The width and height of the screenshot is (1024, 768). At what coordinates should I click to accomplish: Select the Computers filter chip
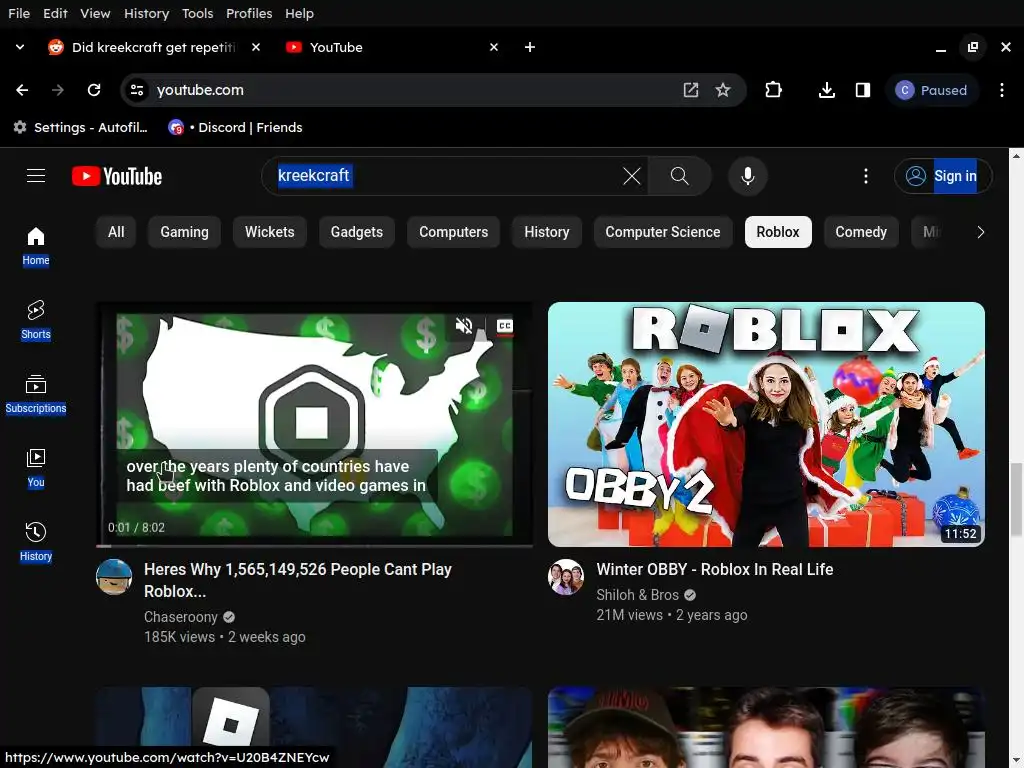[453, 232]
